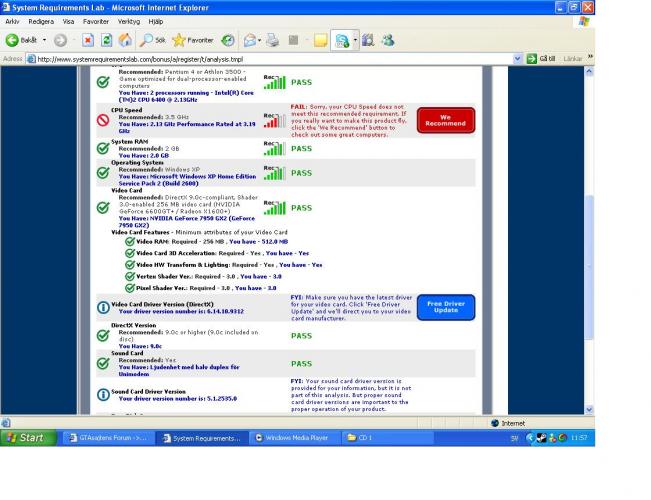651x500 pixels.
Task: Click the 'You Have: 2.0 GB' text
Action: tap(144, 155)
